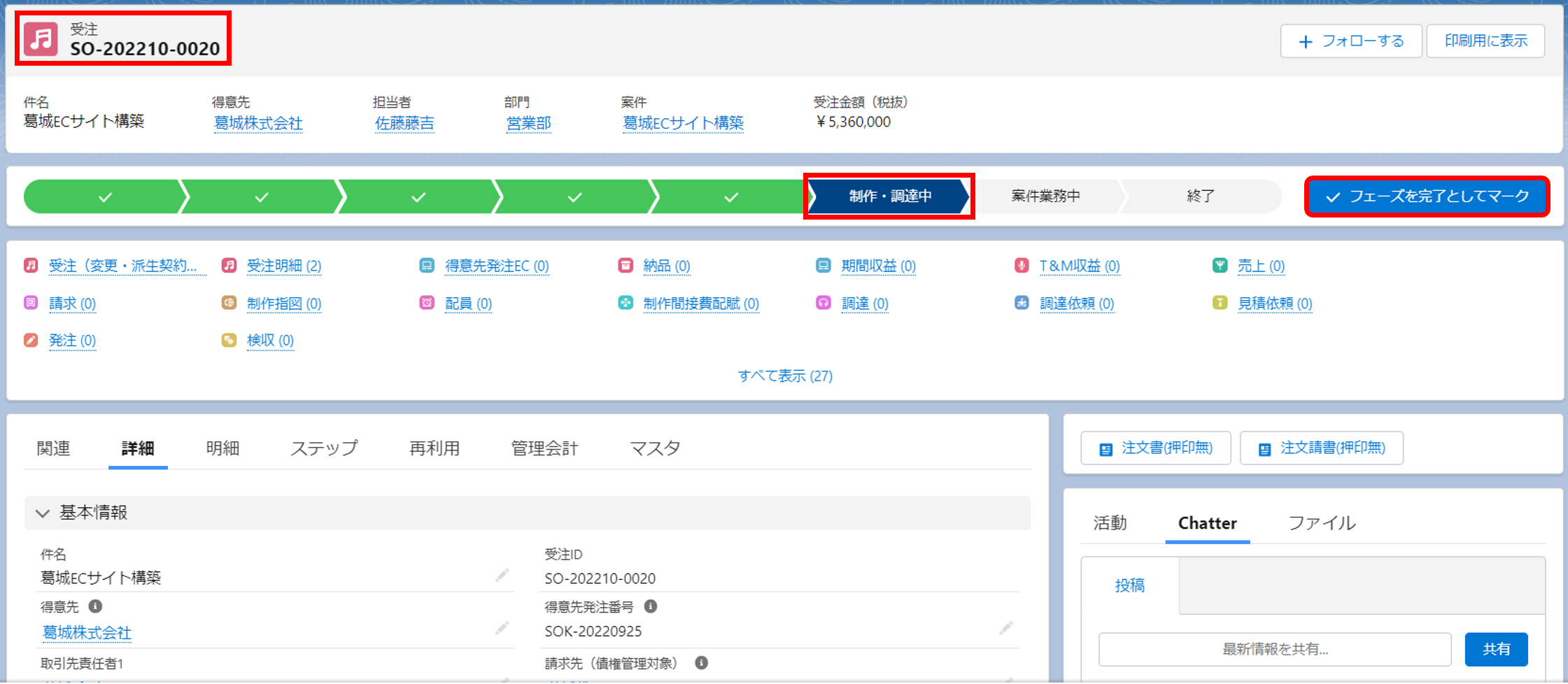Collapse the 基本情報 section
Screen dimensions: 1568x684
[x=43, y=513]
